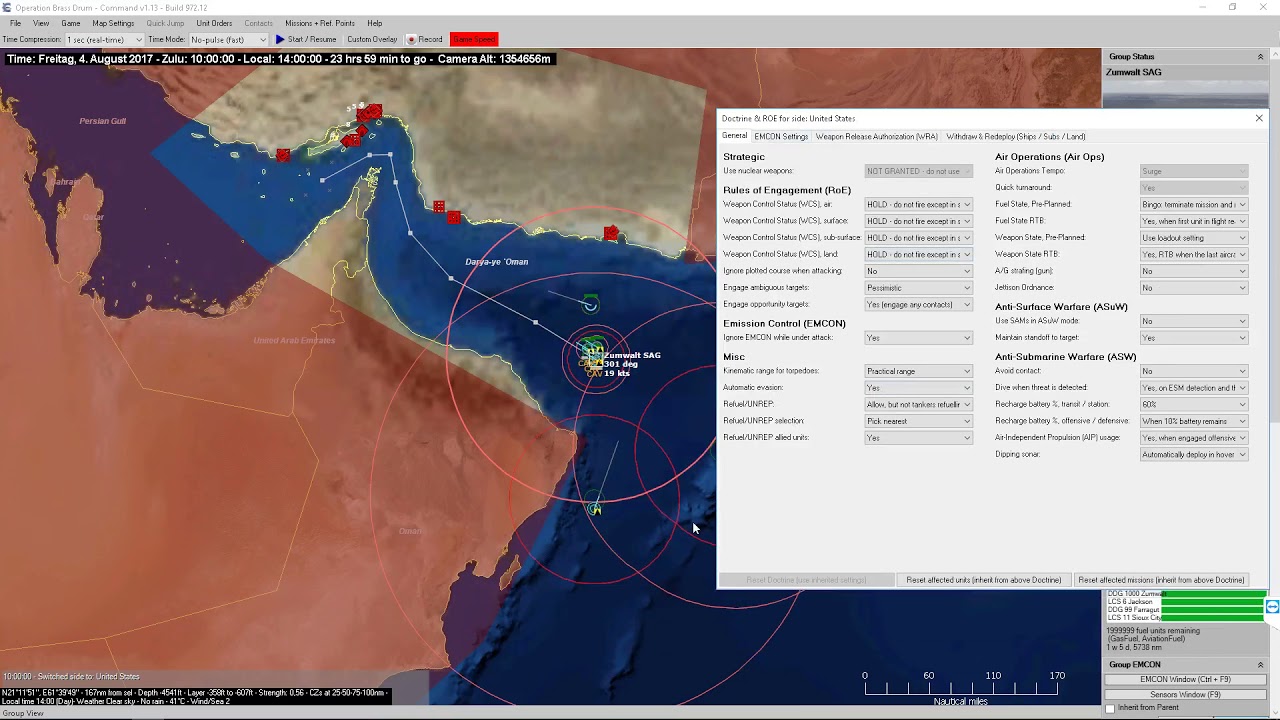Collapse the Group Status panel
Viewport: 1280px width, 720px height.
[x=1260, y=57]
